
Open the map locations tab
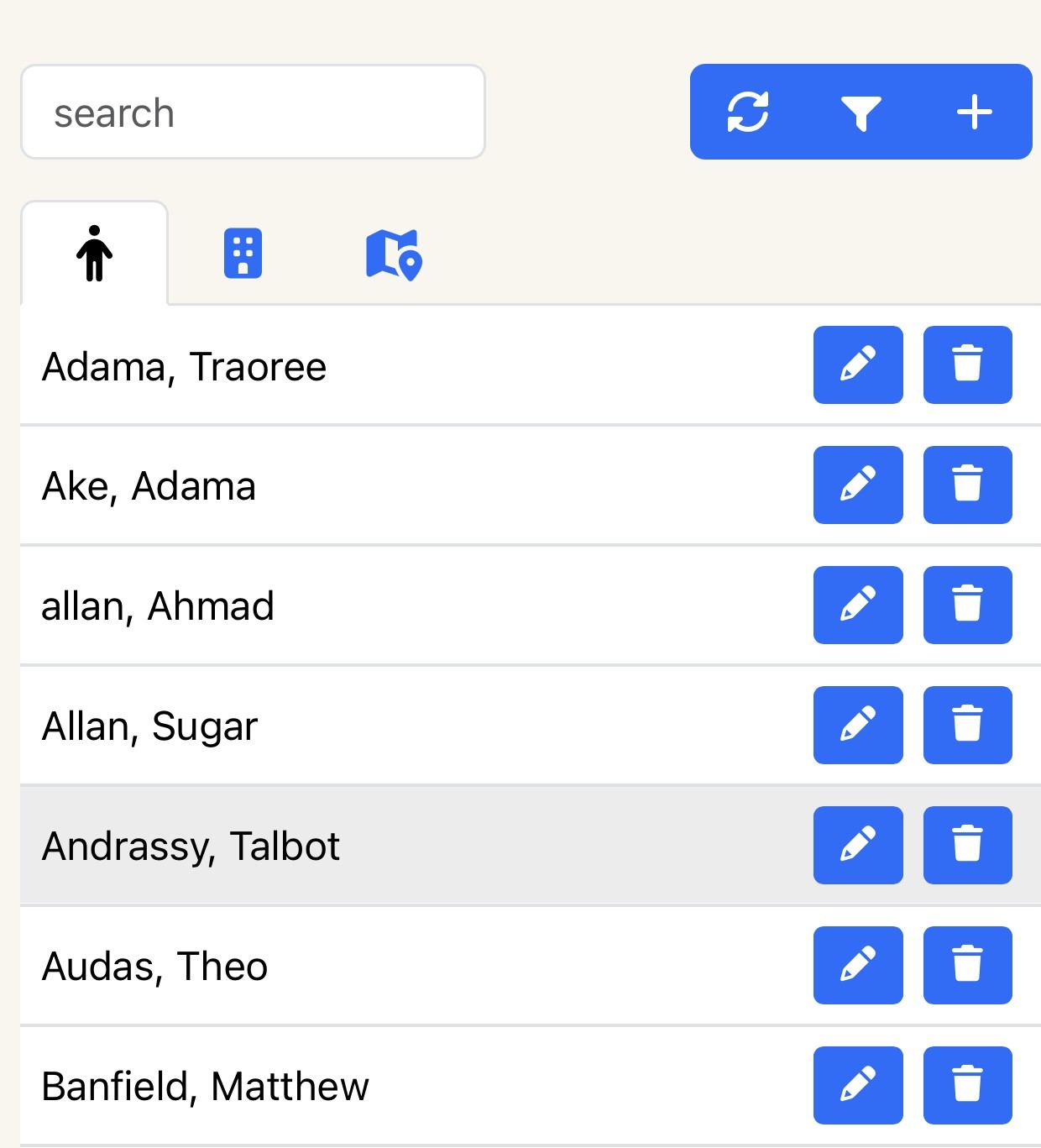point(393,254)
